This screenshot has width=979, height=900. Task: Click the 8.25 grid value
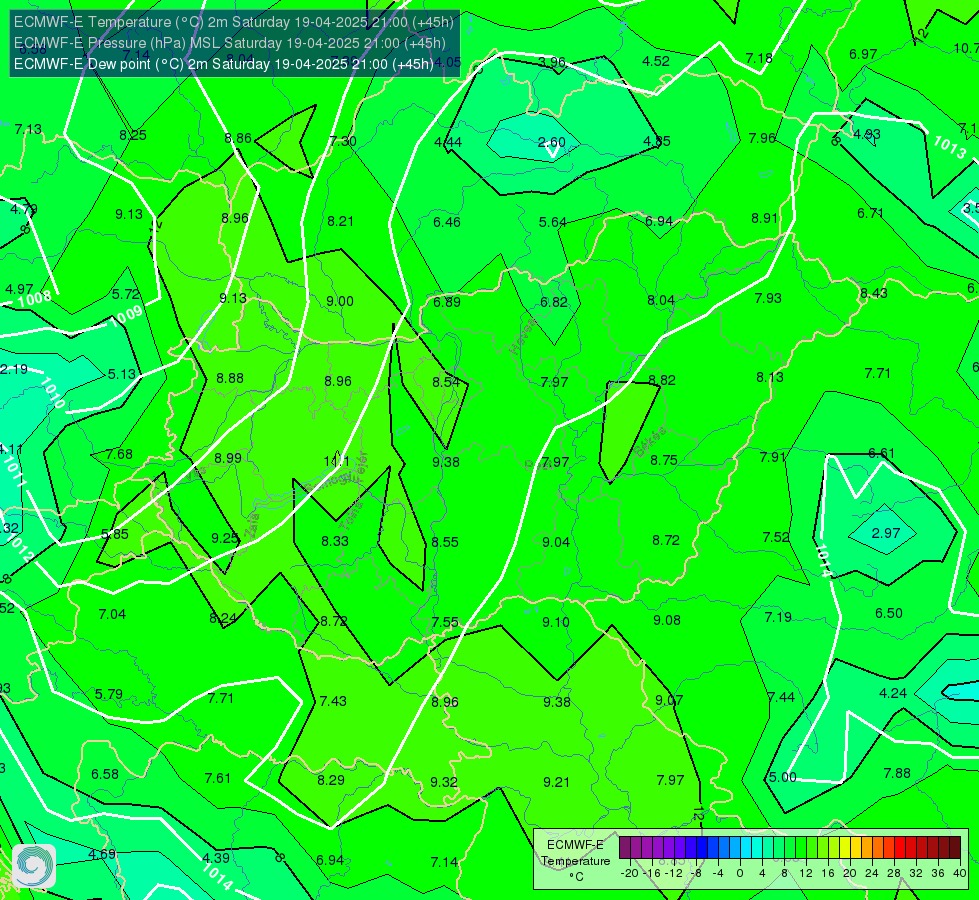[x=133, y=135]
